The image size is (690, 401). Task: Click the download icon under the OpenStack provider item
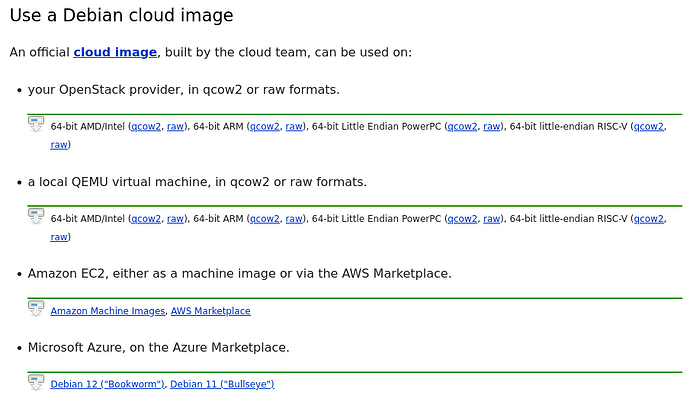coord(36,124)
